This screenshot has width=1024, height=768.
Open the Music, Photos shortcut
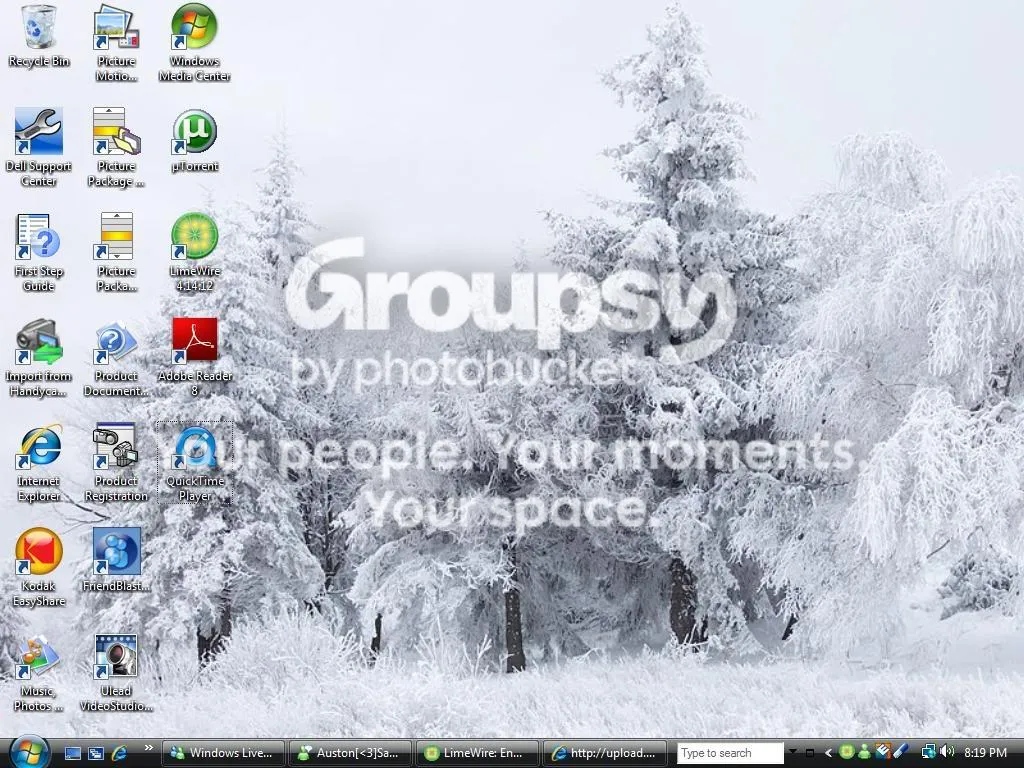tap(39, 674)
